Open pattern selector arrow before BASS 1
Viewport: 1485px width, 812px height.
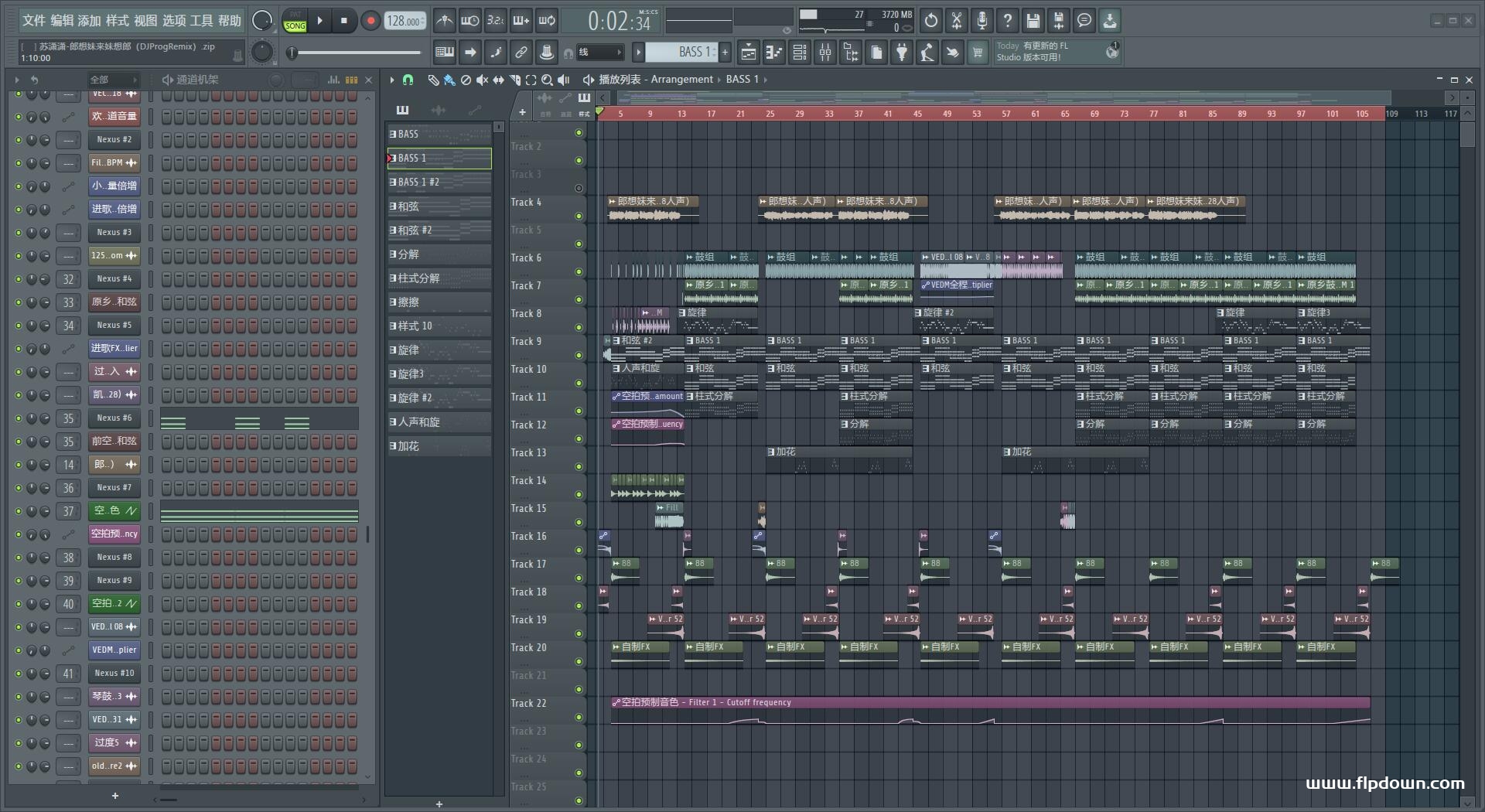point(638,53)
